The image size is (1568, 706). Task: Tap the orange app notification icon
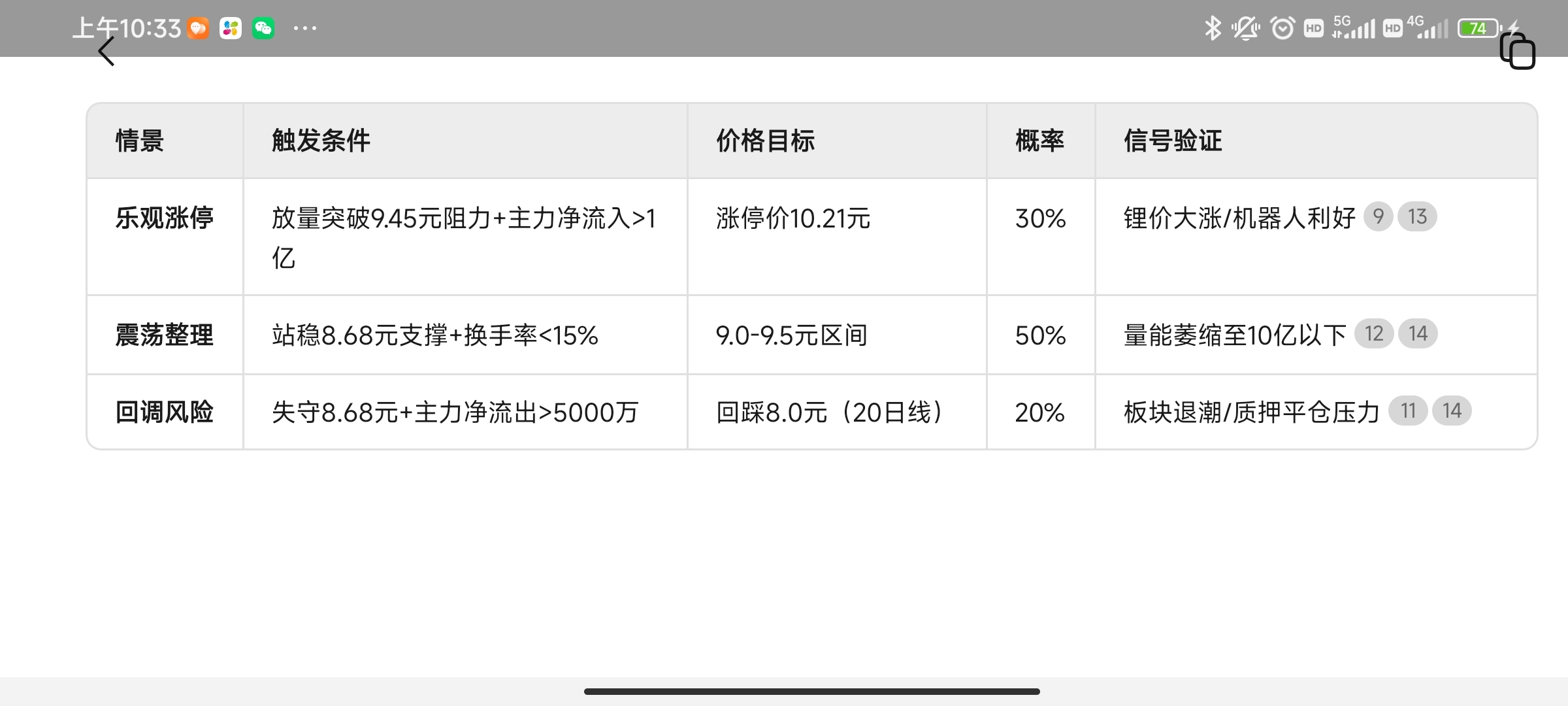[198, 28]
